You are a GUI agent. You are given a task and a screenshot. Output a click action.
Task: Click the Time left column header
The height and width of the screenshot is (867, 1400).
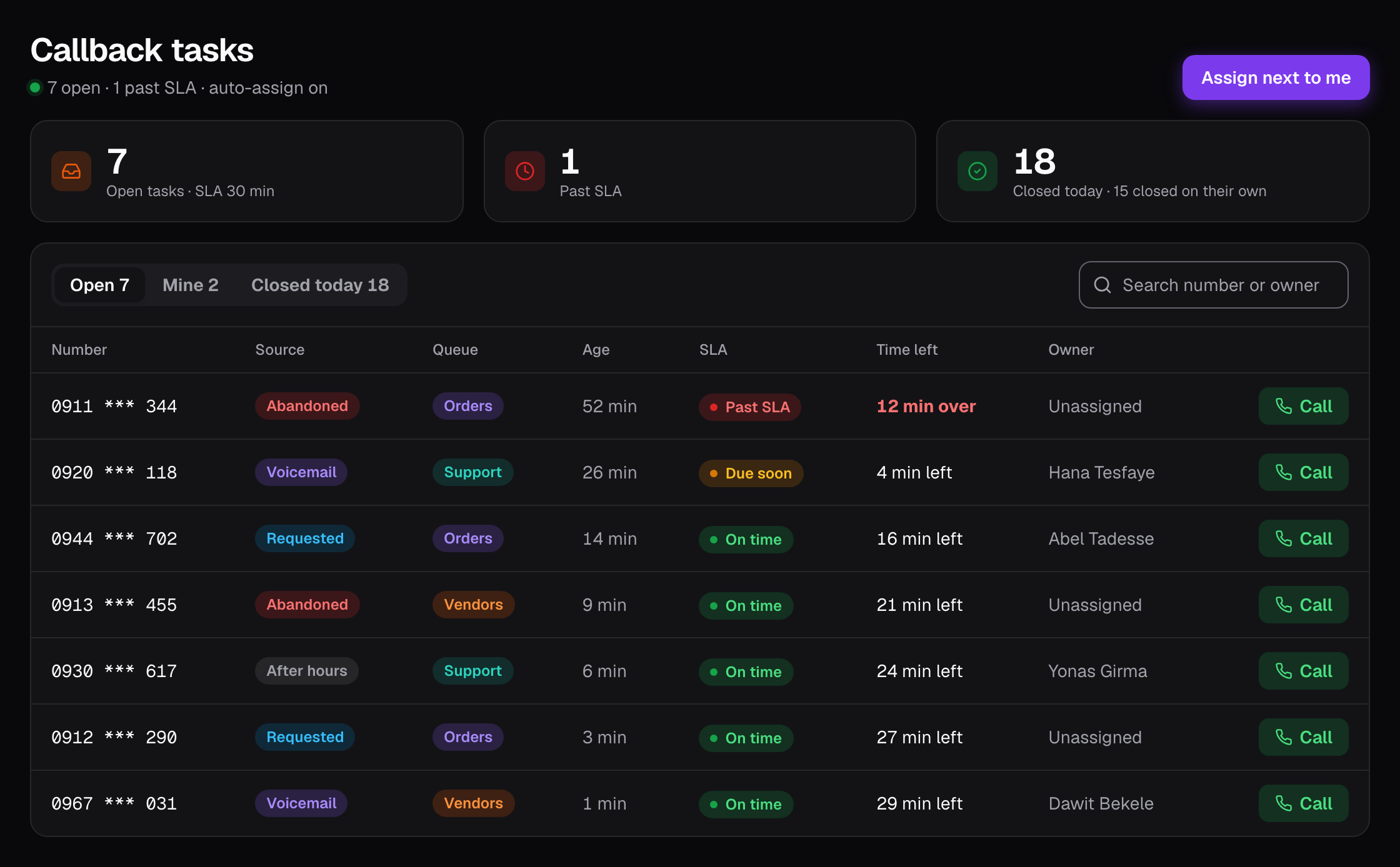tap(907, 350)
